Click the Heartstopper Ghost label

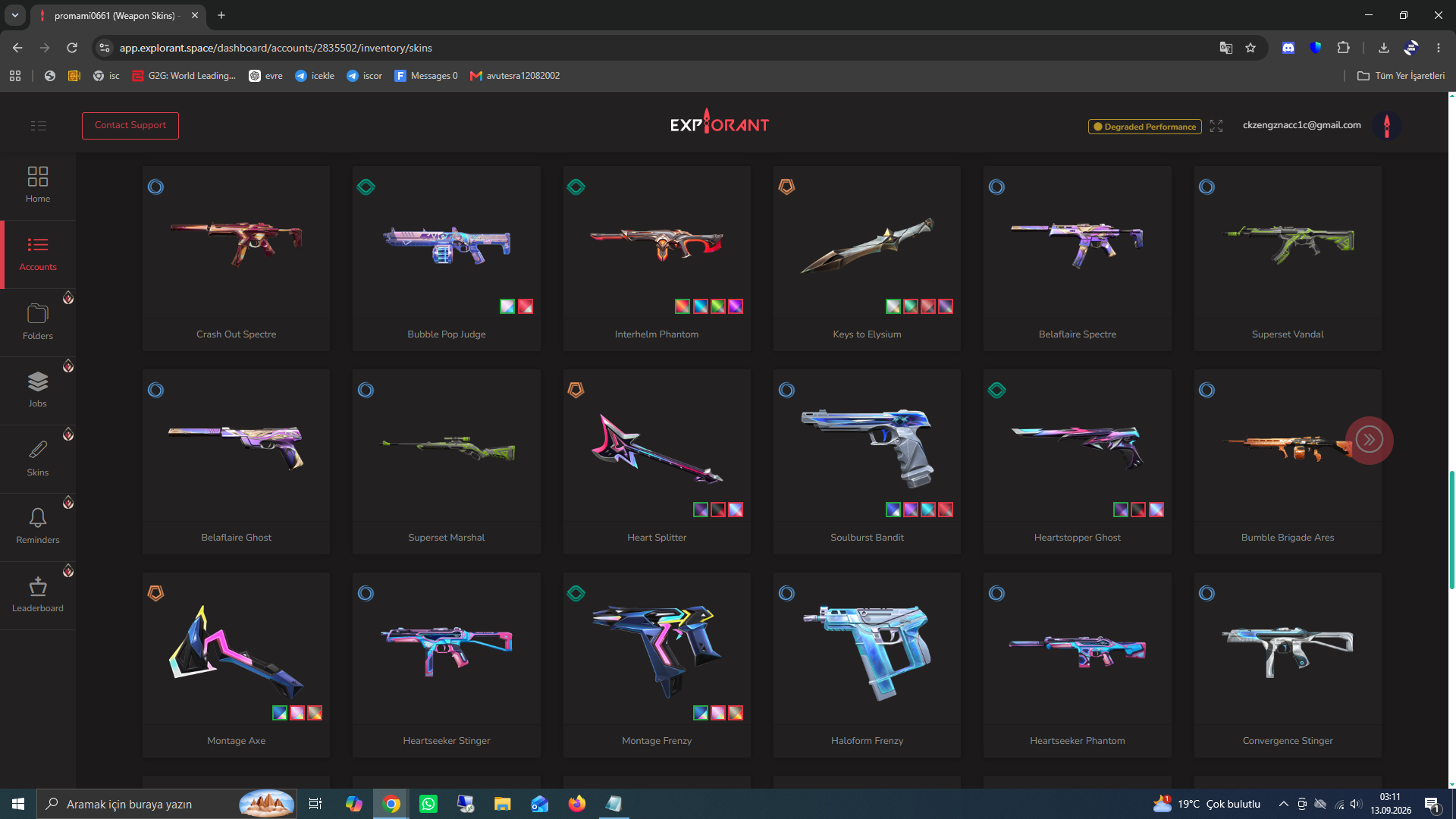point(1077,538)
